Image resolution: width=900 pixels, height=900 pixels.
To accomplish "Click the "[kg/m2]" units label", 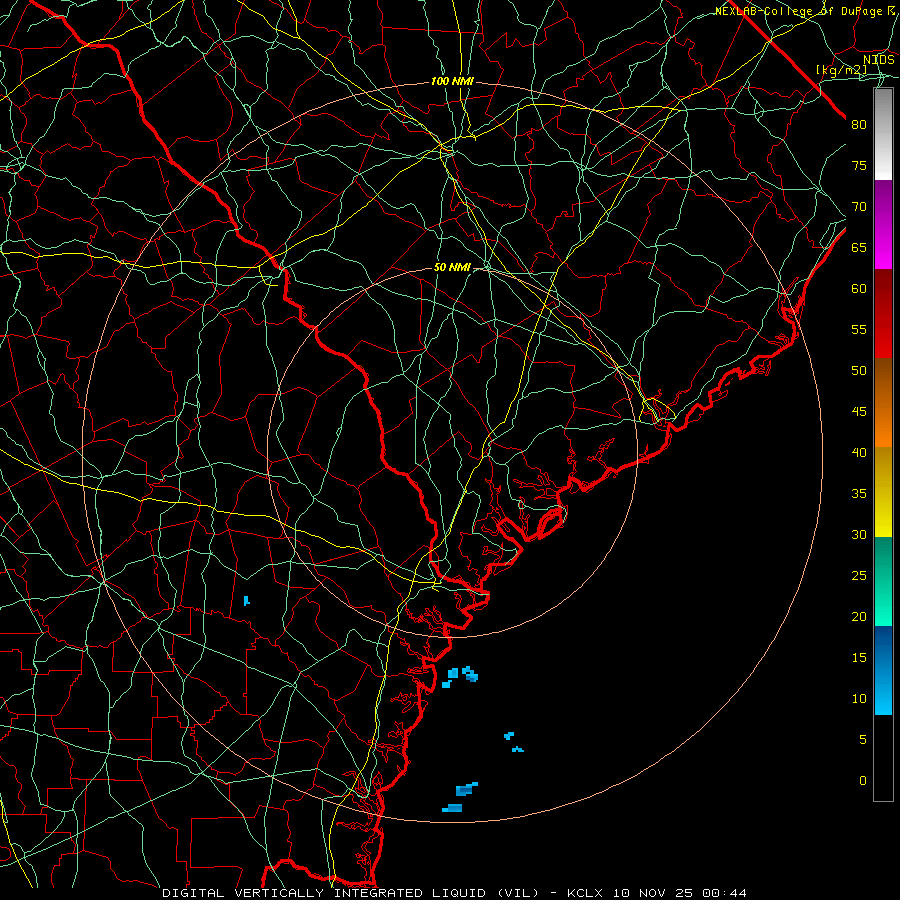I will pos(841,70).
